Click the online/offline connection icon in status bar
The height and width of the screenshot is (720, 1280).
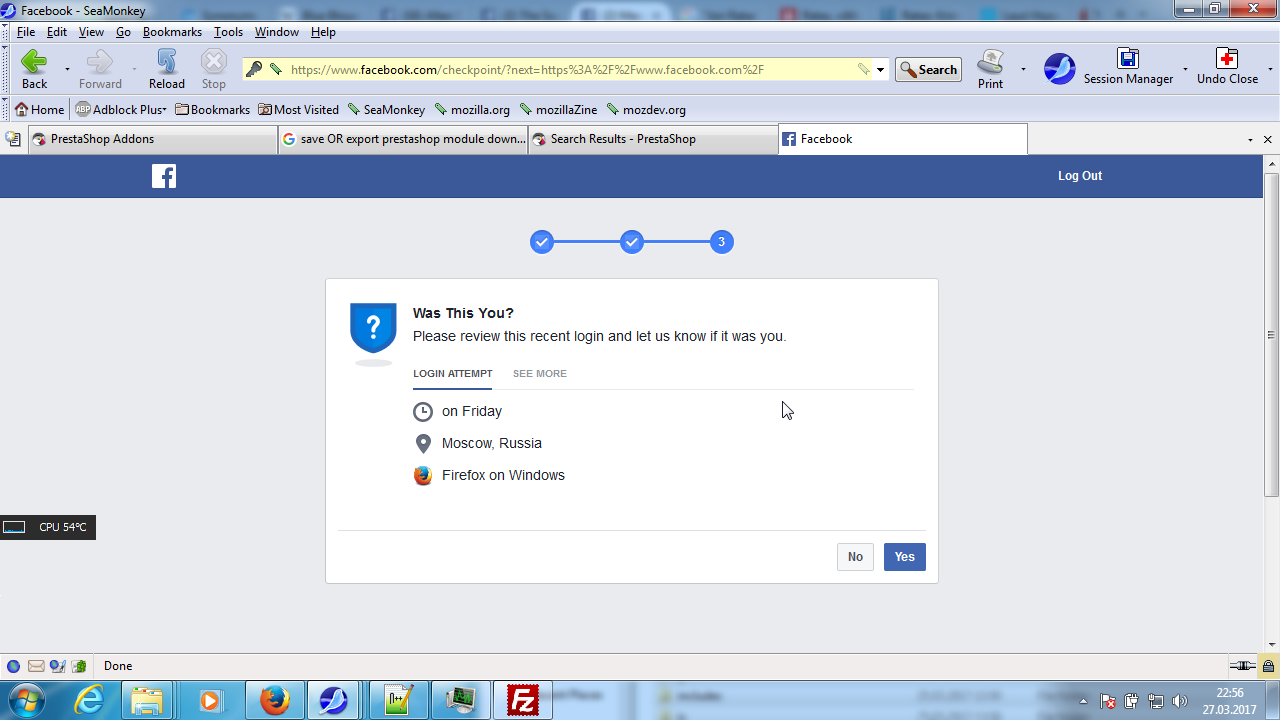click(1243, 666)
